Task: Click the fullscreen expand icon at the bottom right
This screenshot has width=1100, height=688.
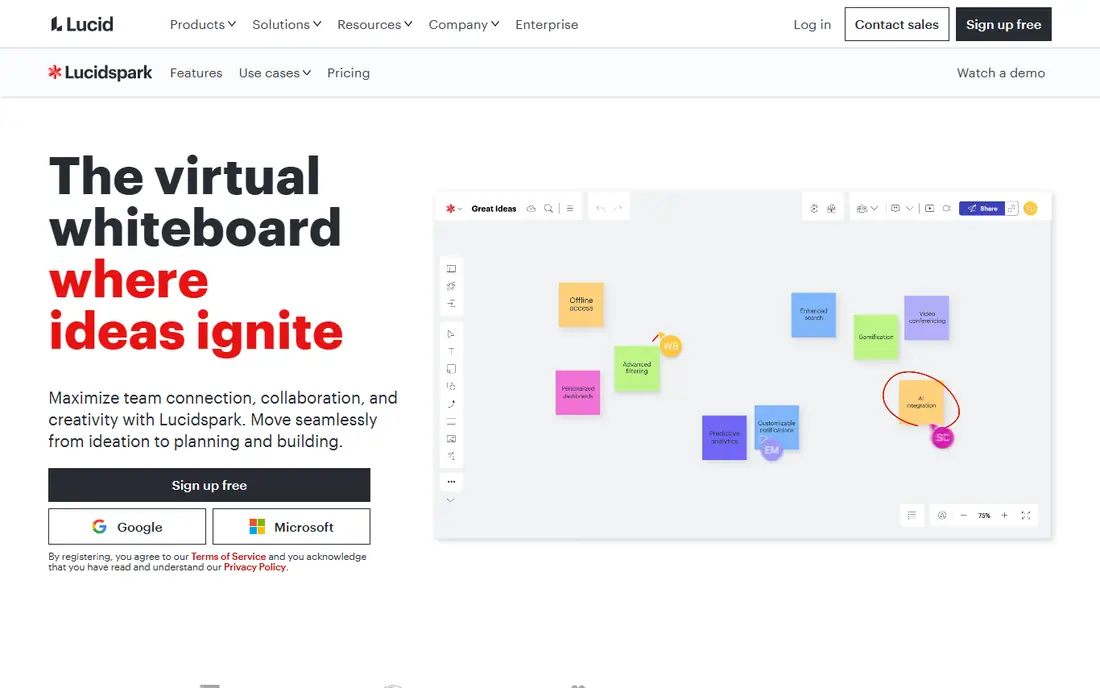Action: click(1026, 515)
